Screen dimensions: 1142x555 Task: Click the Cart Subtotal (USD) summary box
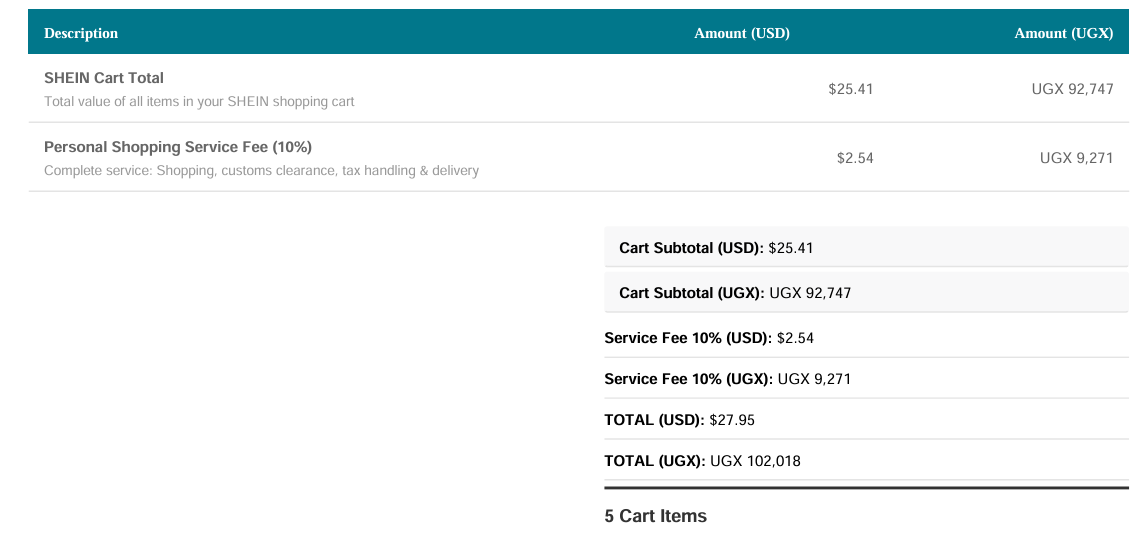point(866,248)
